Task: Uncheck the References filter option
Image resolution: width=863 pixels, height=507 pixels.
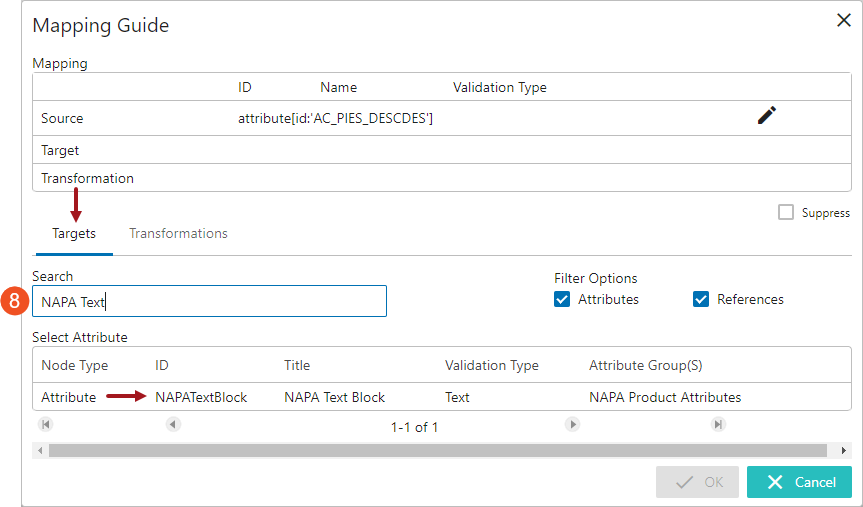Action: tap(701, 299)
